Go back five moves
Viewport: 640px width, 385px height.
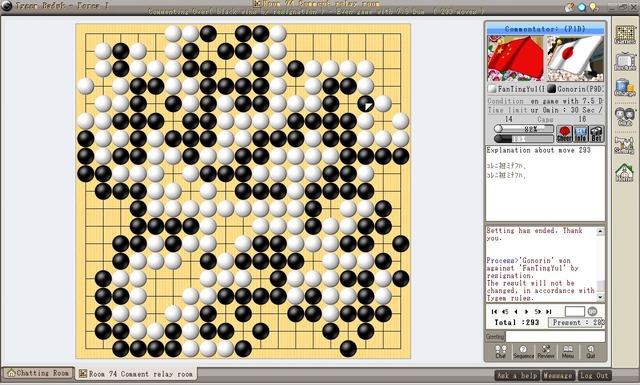505,312
